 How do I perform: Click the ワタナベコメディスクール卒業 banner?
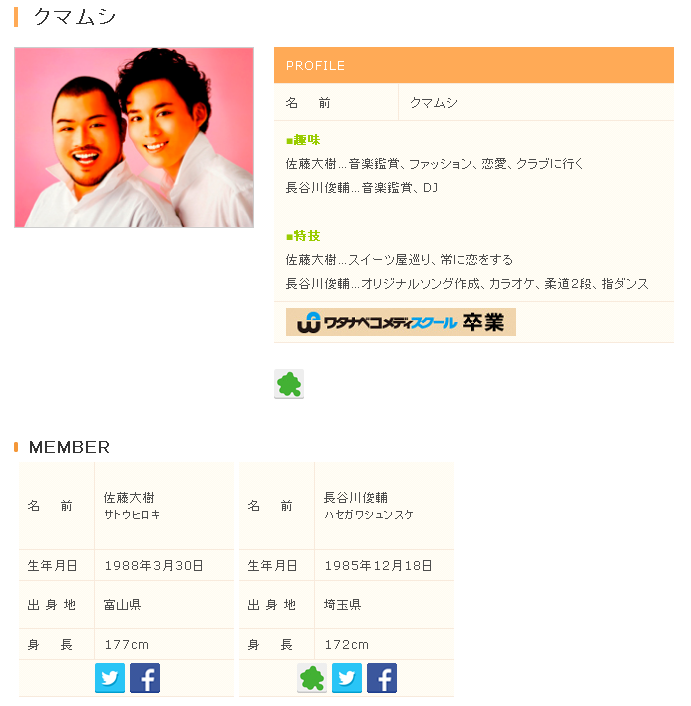click(x=401, y=322)
